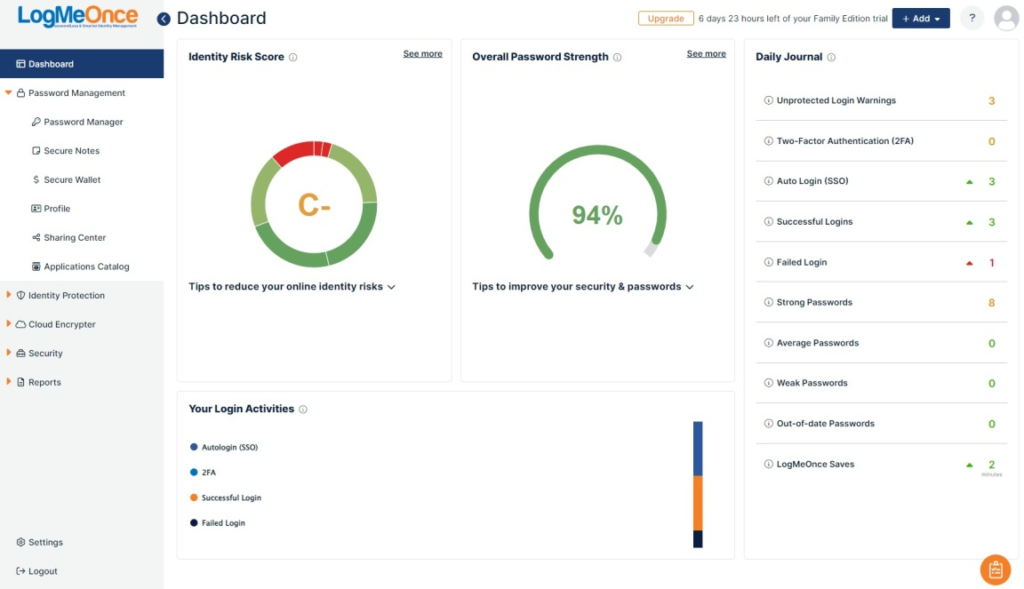Viewport: 1024px width, 589px height.
Task: Click info icon beside Overall Password Strength
Action: coord(617,58)
